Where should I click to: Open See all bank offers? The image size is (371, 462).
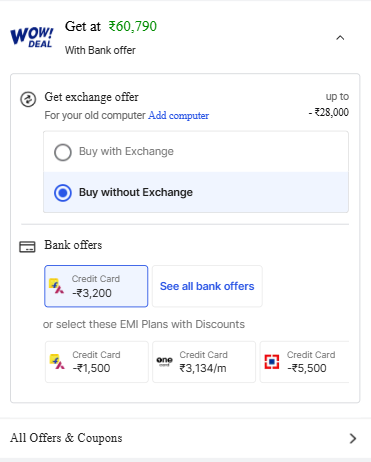tap(207, 286)
